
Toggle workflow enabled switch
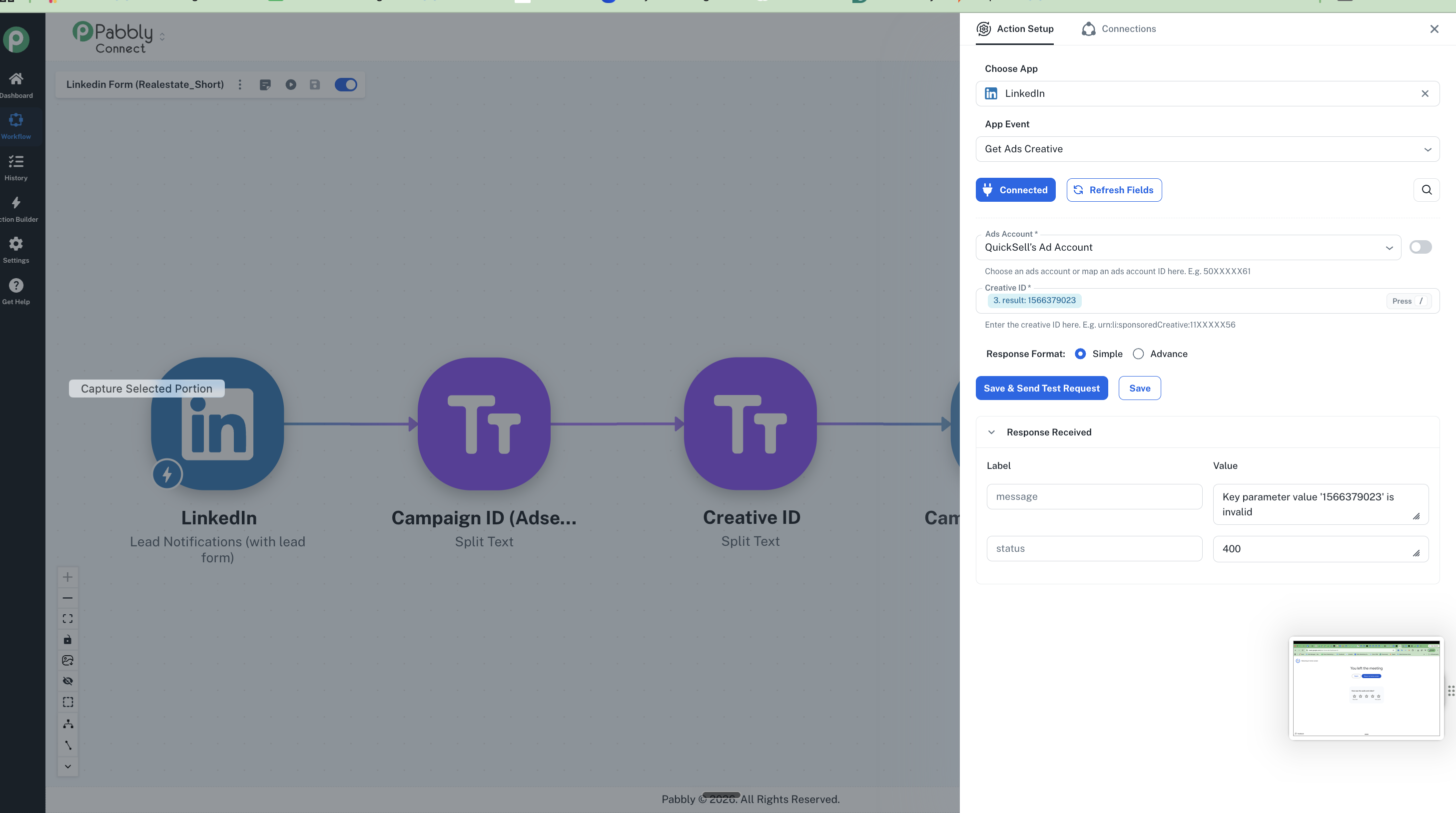tap(346, 85)
